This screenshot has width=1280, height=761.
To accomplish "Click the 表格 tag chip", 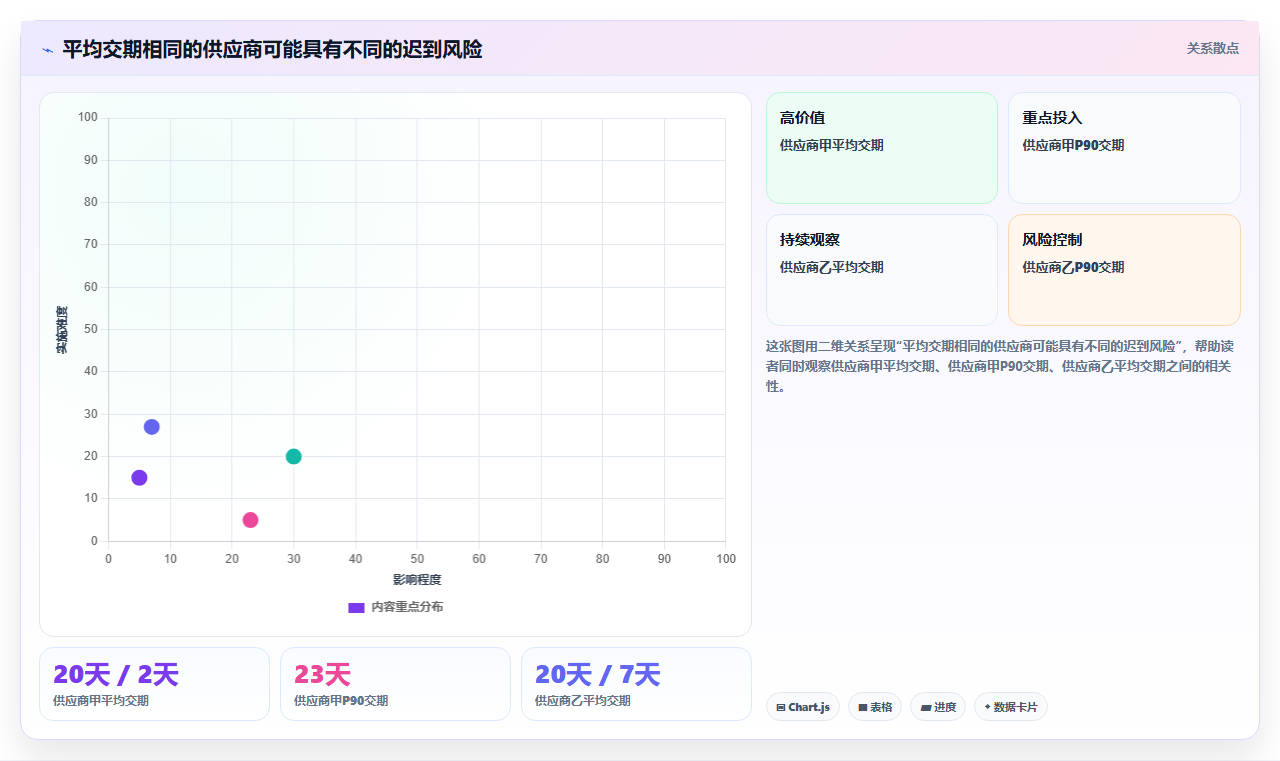I will click(x=875, y=707).
